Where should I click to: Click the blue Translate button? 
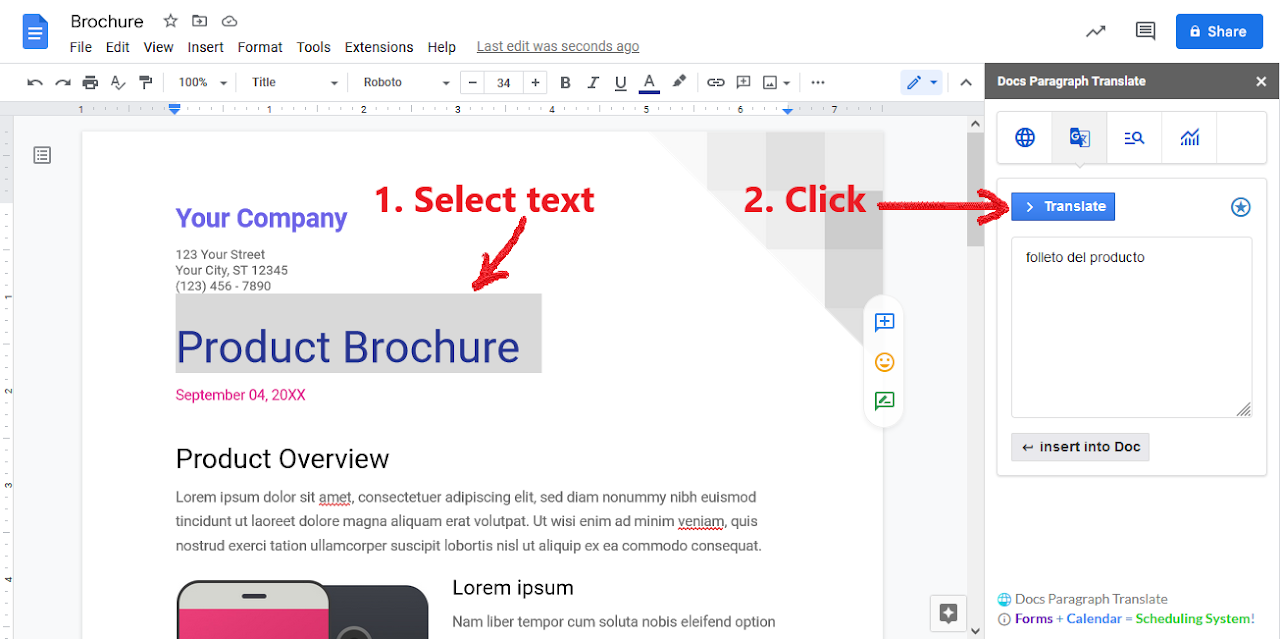coord(1063,207)
